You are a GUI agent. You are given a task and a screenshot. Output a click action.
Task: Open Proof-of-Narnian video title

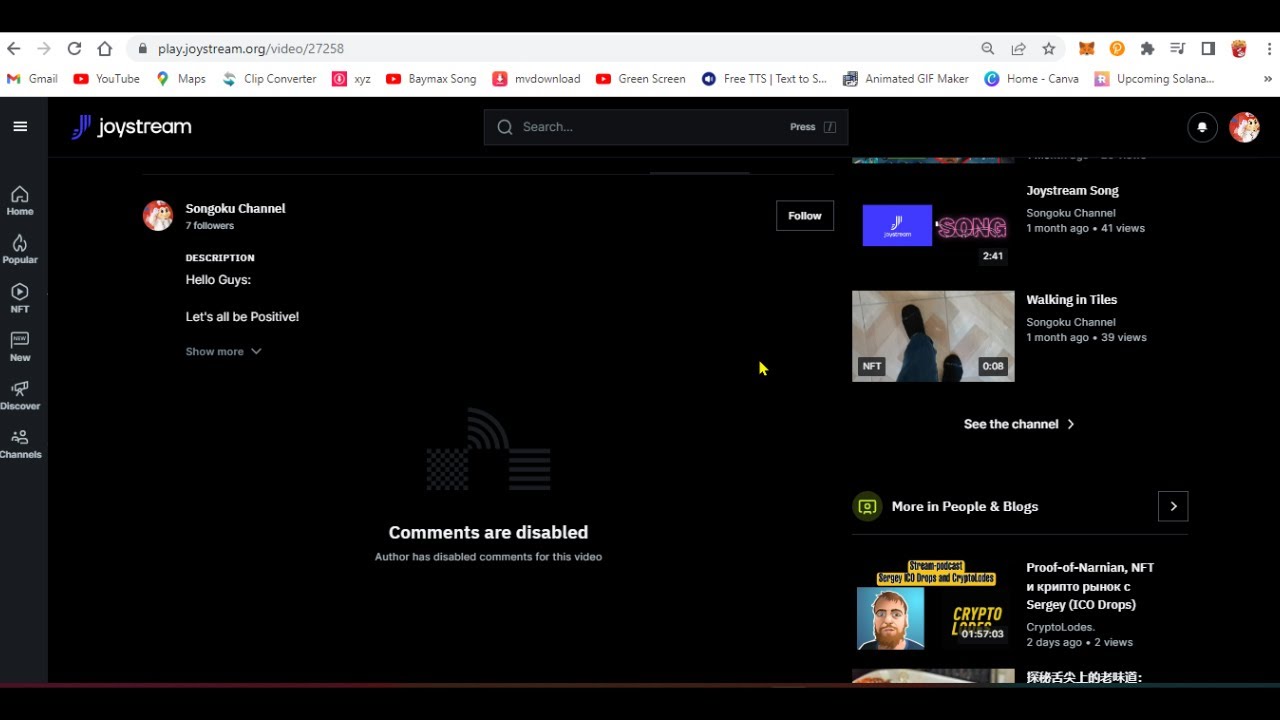pos(1090,586)
